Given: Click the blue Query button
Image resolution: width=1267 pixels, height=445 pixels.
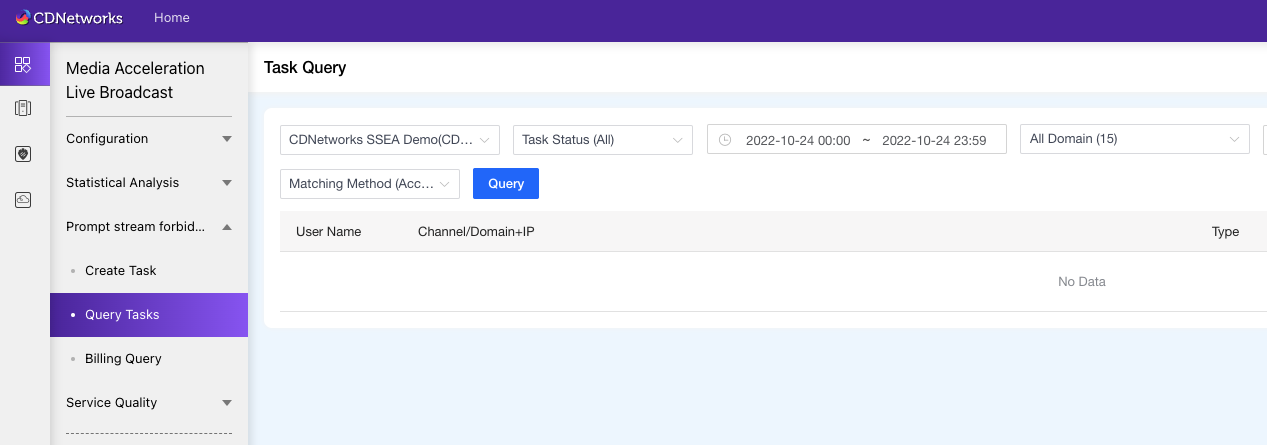Looking at the screenshot, I should pos(506,184).
